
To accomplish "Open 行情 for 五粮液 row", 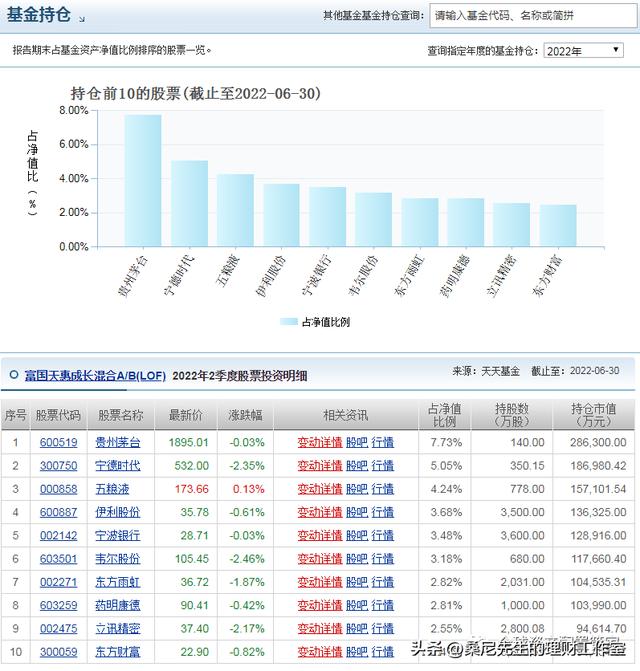I will (382, 489).
